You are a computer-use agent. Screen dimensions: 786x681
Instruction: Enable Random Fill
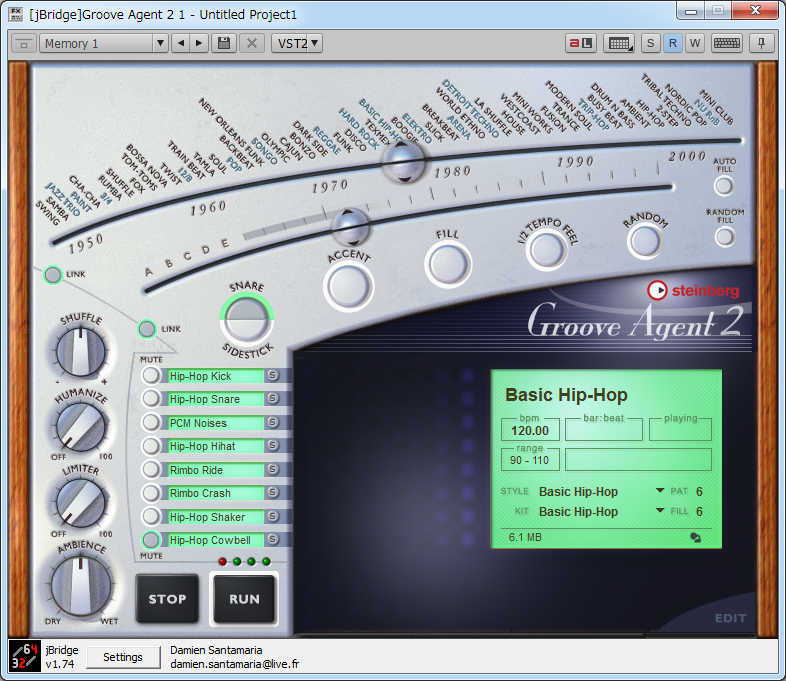click(724, 237)
